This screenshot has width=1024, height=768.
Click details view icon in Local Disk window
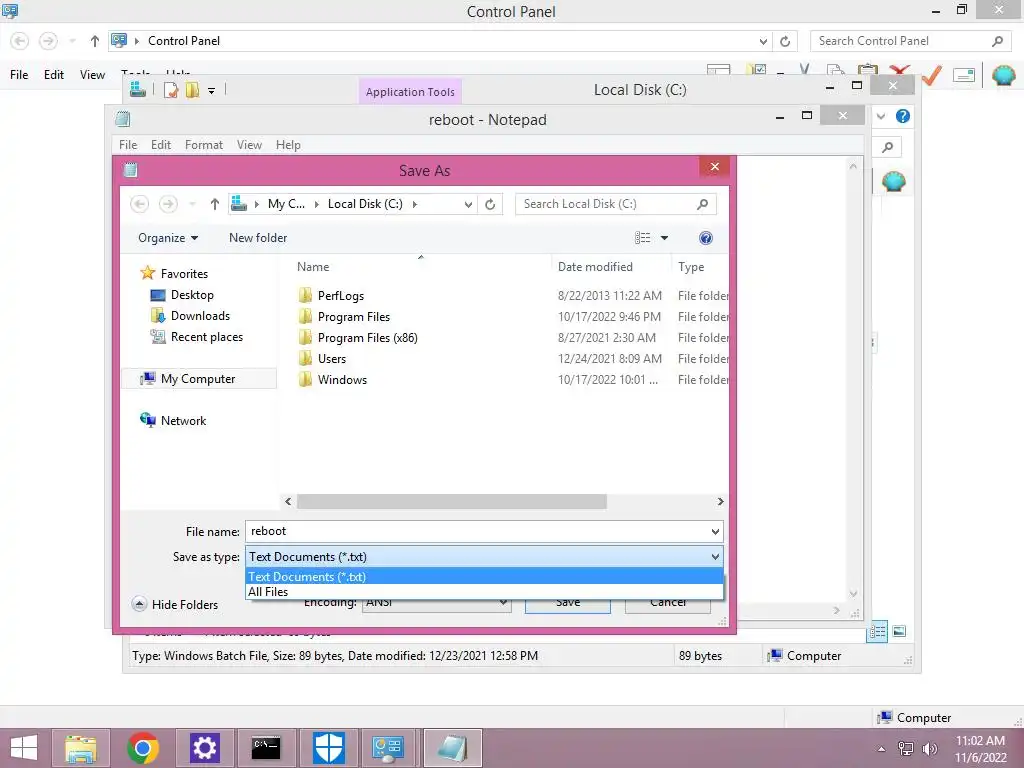coord(877,632)
